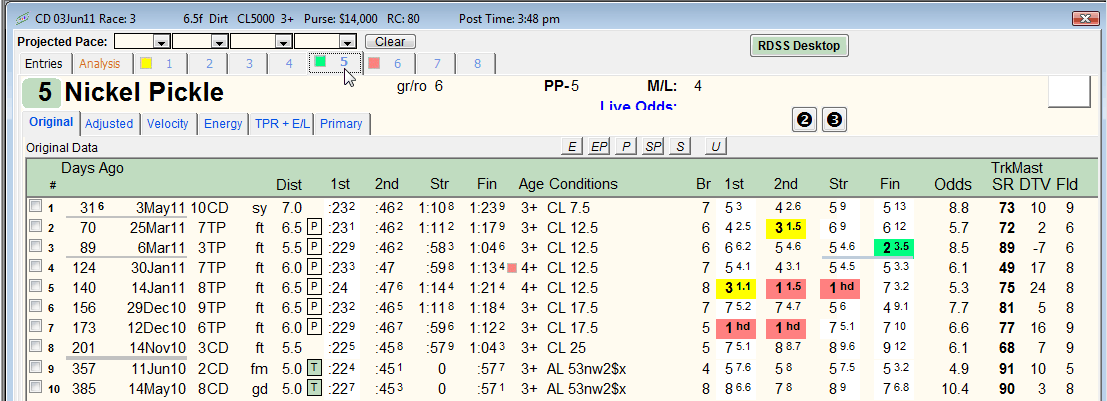Select horse tab 2
The height and width of the screenshot is (401, 1107).
[210, 64]
